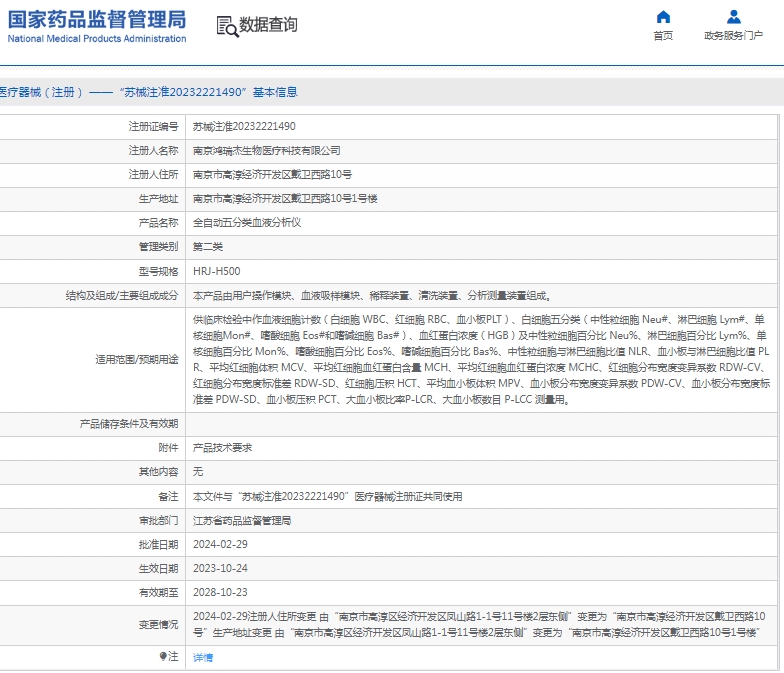
Task: Click the National Medical Products Administration subtitle
Action: [96, 39]
